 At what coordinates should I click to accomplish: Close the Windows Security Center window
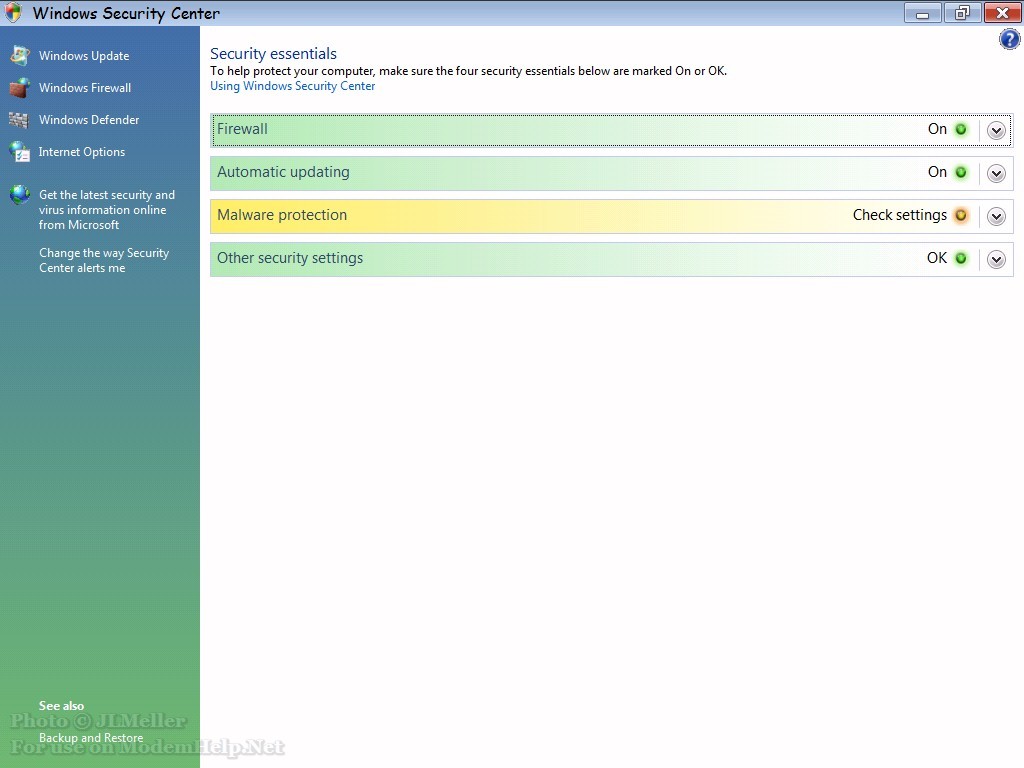click(1002, 12)
